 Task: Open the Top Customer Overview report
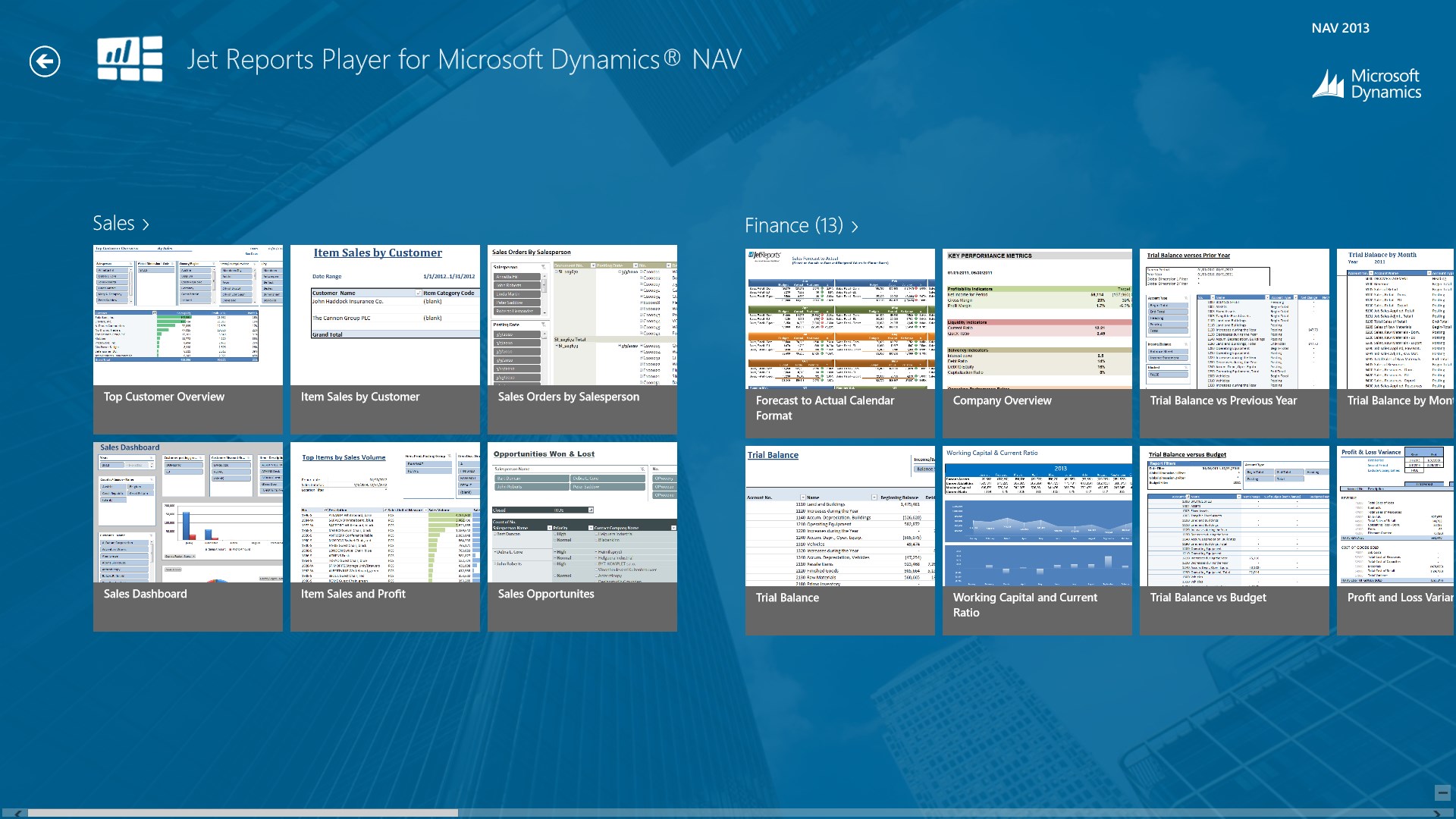point(187,339)
